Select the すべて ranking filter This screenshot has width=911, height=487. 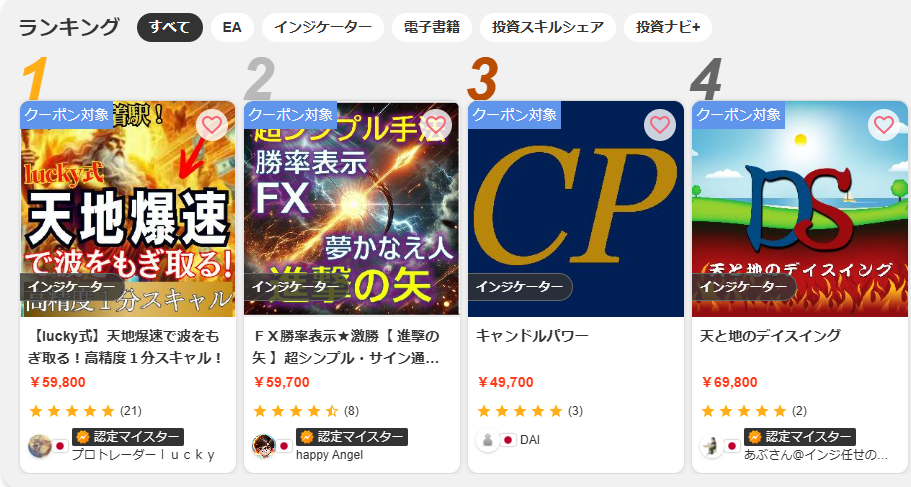click(x=170, y=27)
